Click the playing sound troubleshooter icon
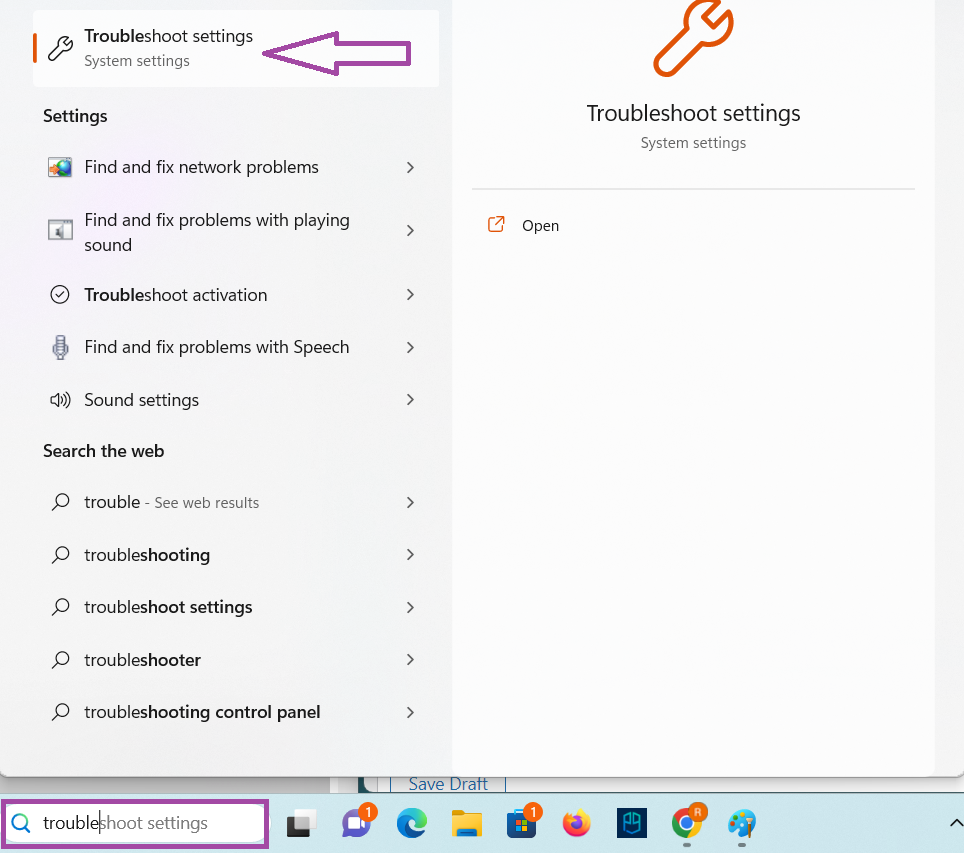964x853 pixels. pos(60,230)
